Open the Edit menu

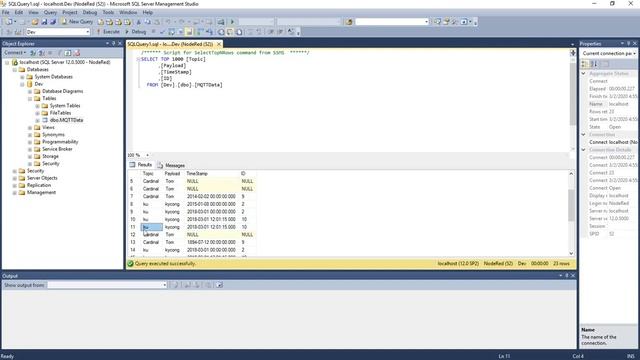19,12
